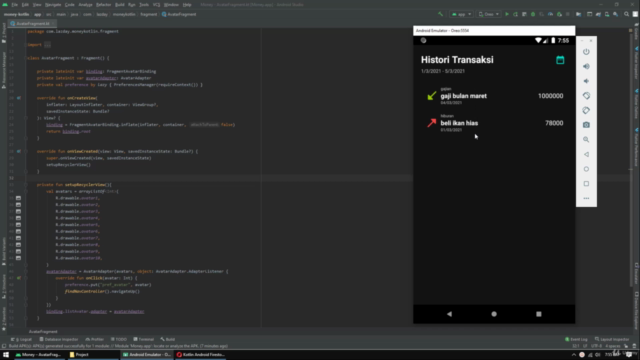
Task: Select the AvatarFragment.kt editor tab
Action: (32, 24)
